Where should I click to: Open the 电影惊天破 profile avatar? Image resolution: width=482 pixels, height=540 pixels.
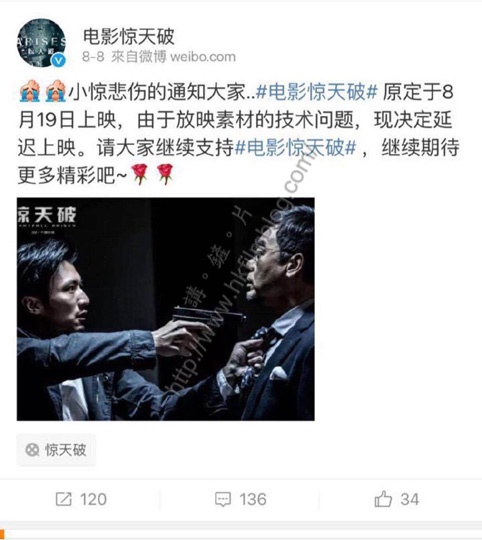tap(41, 42)
